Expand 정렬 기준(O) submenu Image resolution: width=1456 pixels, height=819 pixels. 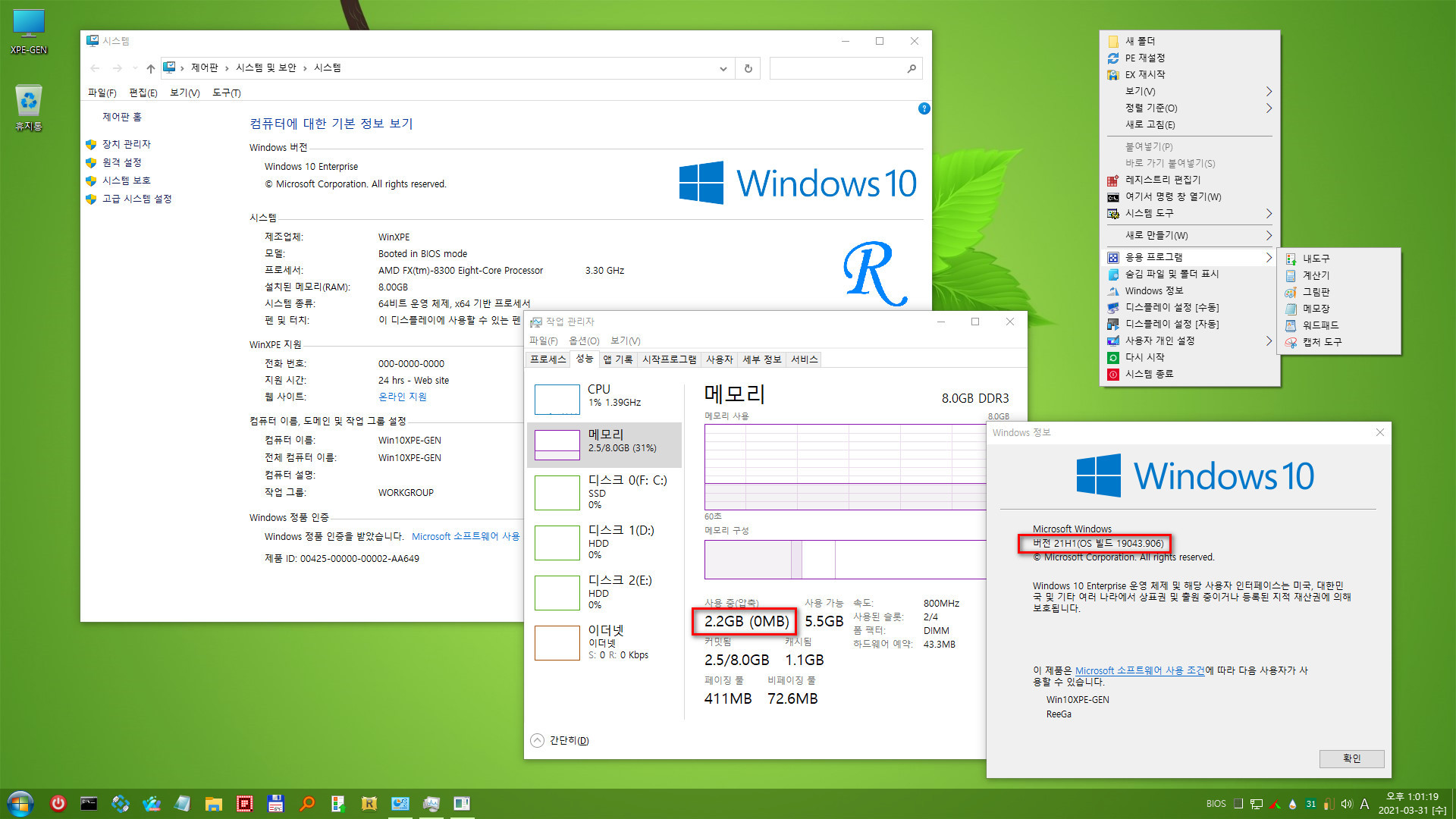click(1189, 108)
